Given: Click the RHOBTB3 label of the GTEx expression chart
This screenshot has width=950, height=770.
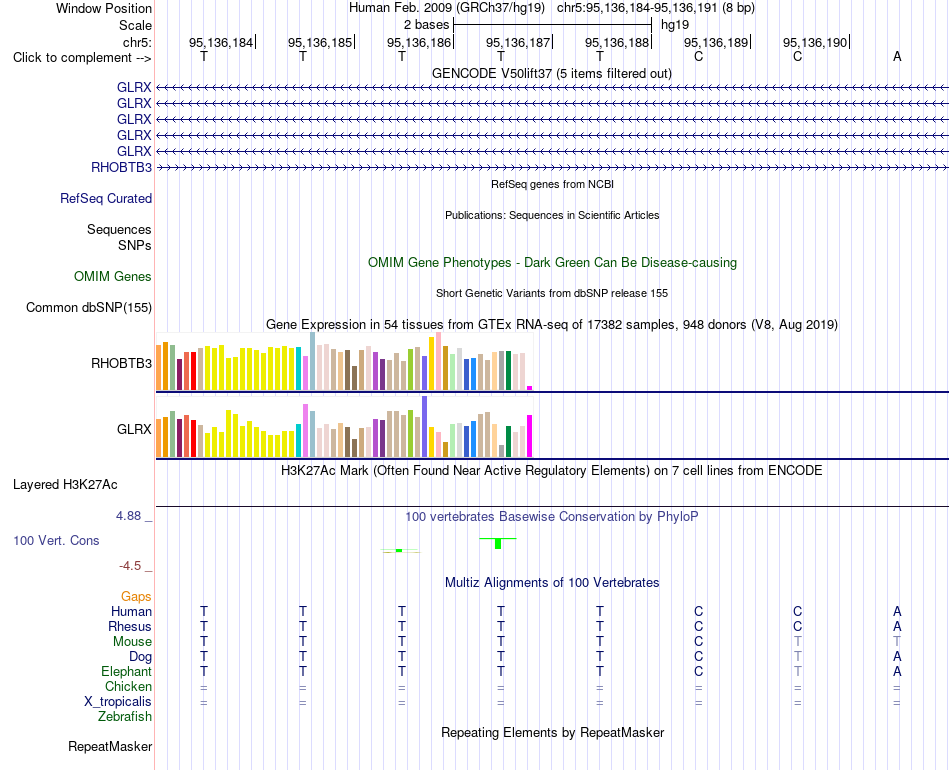Looking at the screenshot, I should pyautogui.click(x=121, y=363).
